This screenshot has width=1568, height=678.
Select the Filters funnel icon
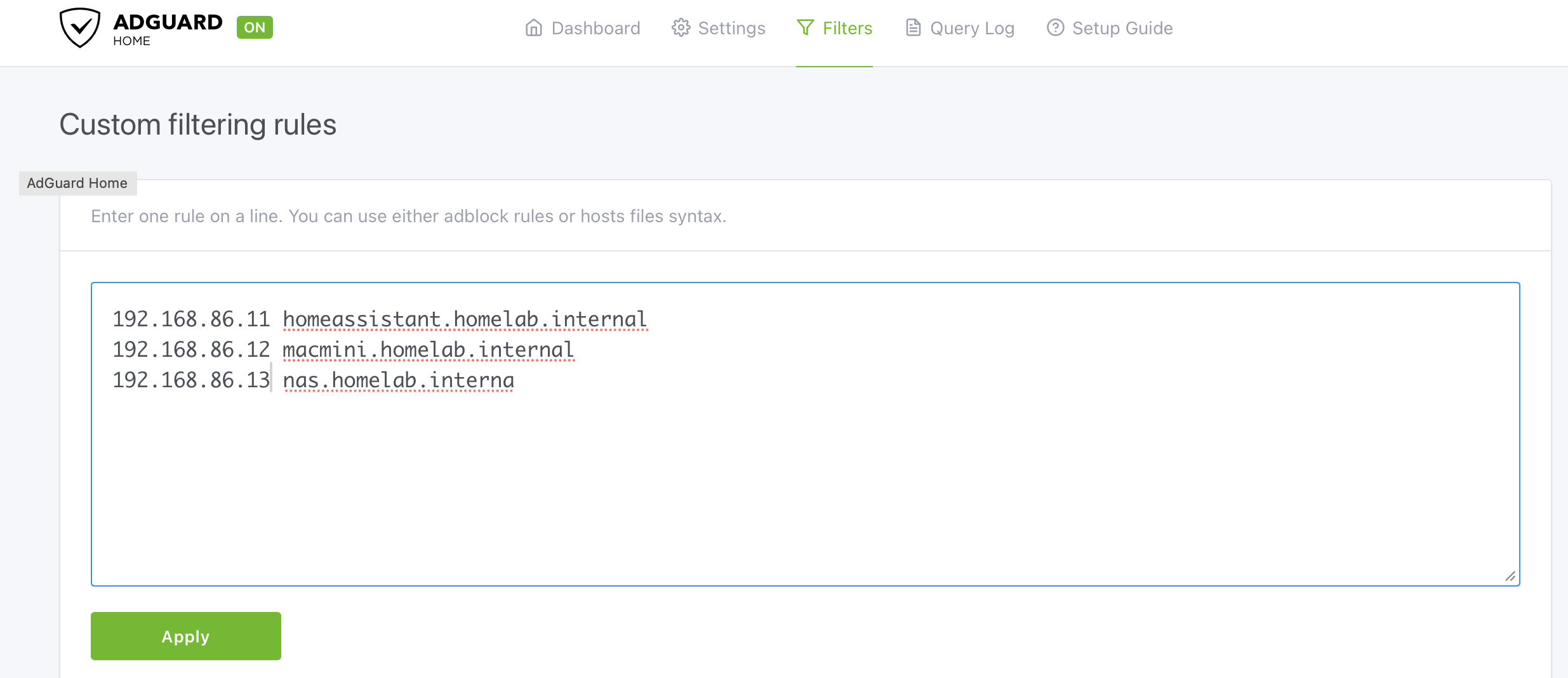(805, 28)
